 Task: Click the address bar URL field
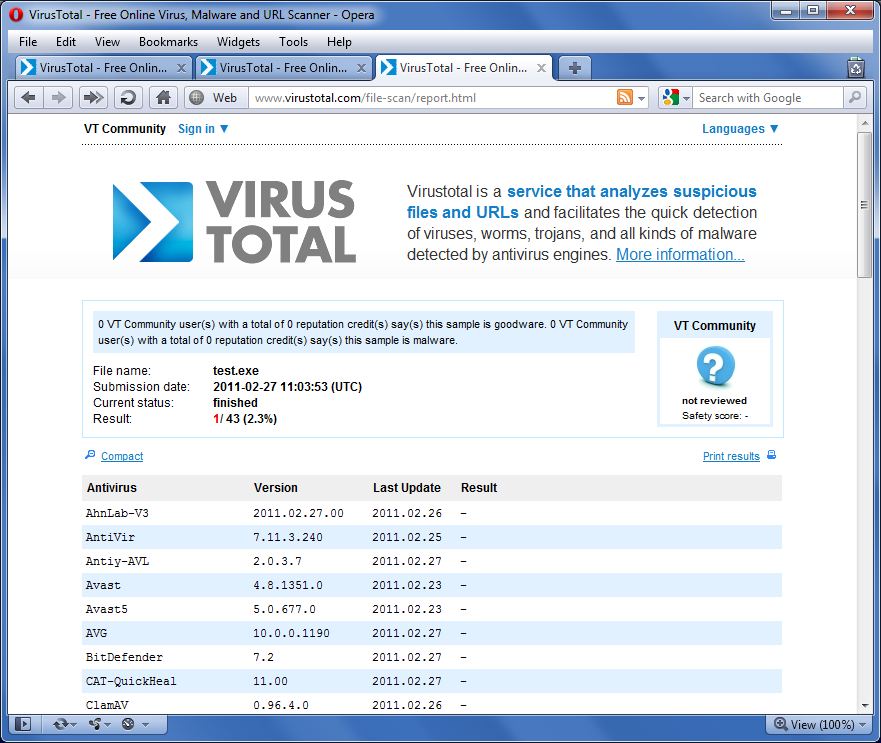(433, 98)
